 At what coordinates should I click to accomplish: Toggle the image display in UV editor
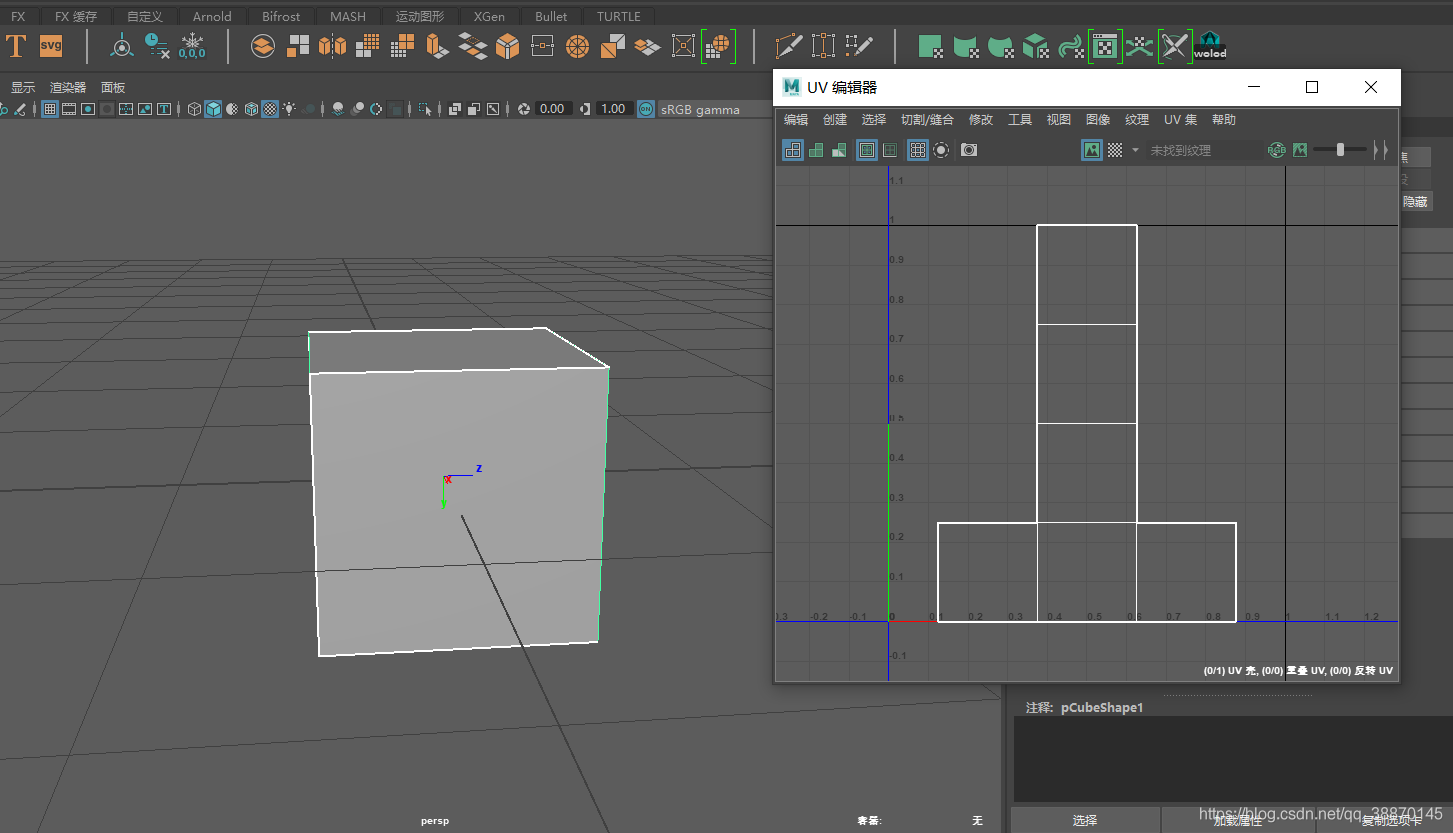tap(1092, 150)
